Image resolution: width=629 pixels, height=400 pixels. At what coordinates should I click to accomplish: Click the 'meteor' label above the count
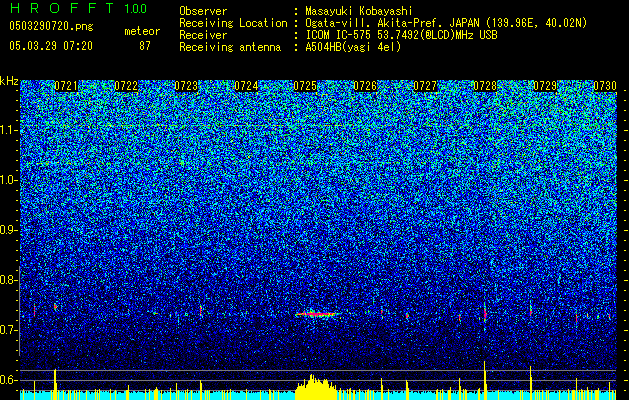pyautogui.click(x=142, y=31)
